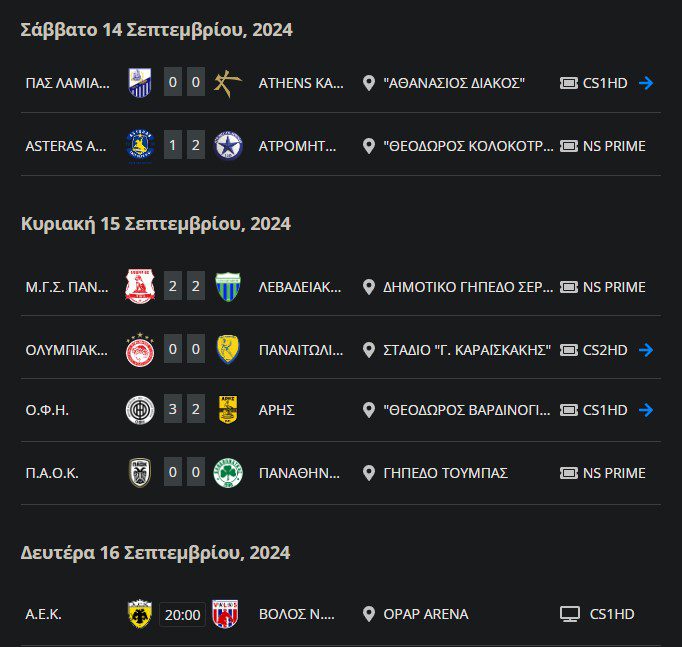Viewport: 682px width, 647px height.
Task: Click location pin next to OPAP ARENA
Action: click(368, 614)
